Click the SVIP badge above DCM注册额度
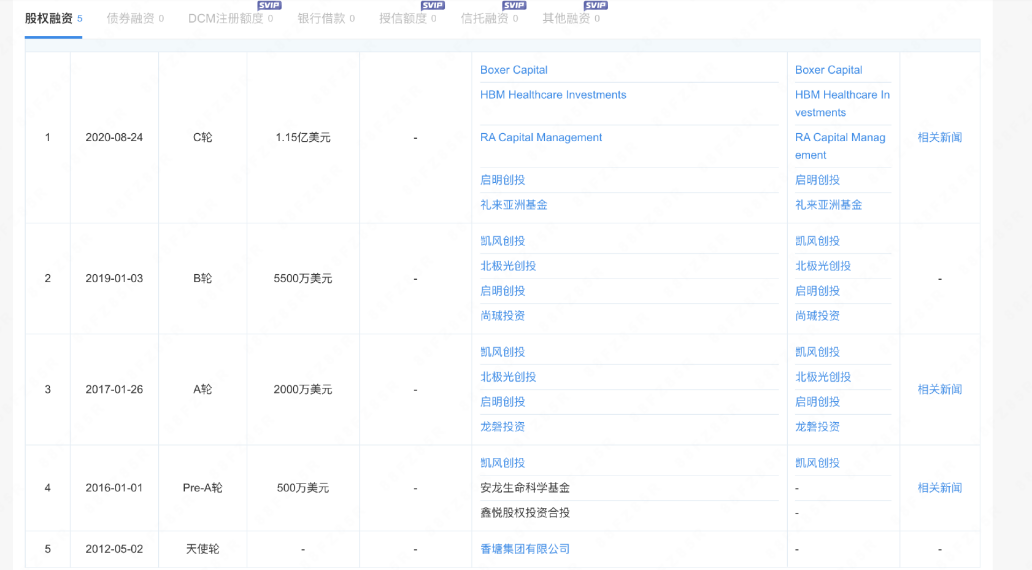The width and height of the screenshot is (1032, 570). (269, 5)
